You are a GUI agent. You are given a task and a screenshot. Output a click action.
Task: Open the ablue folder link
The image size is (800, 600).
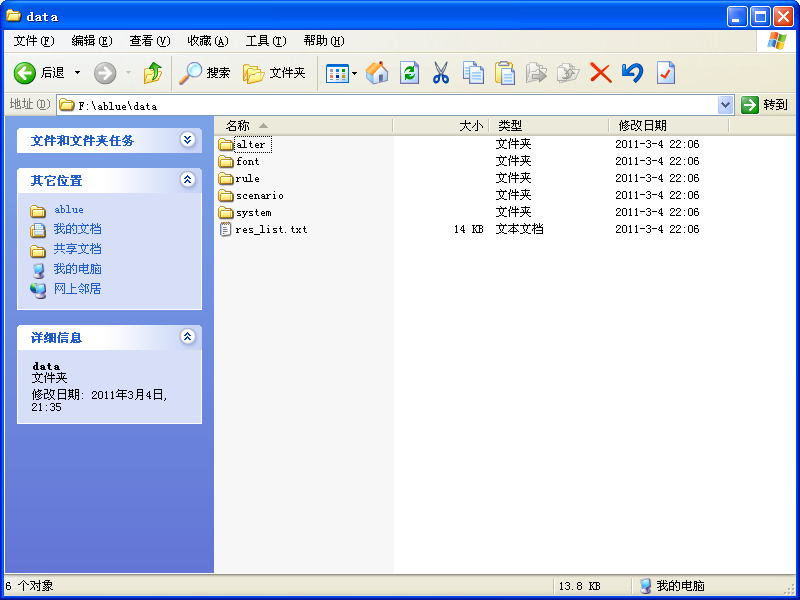(x=69, y=210)
